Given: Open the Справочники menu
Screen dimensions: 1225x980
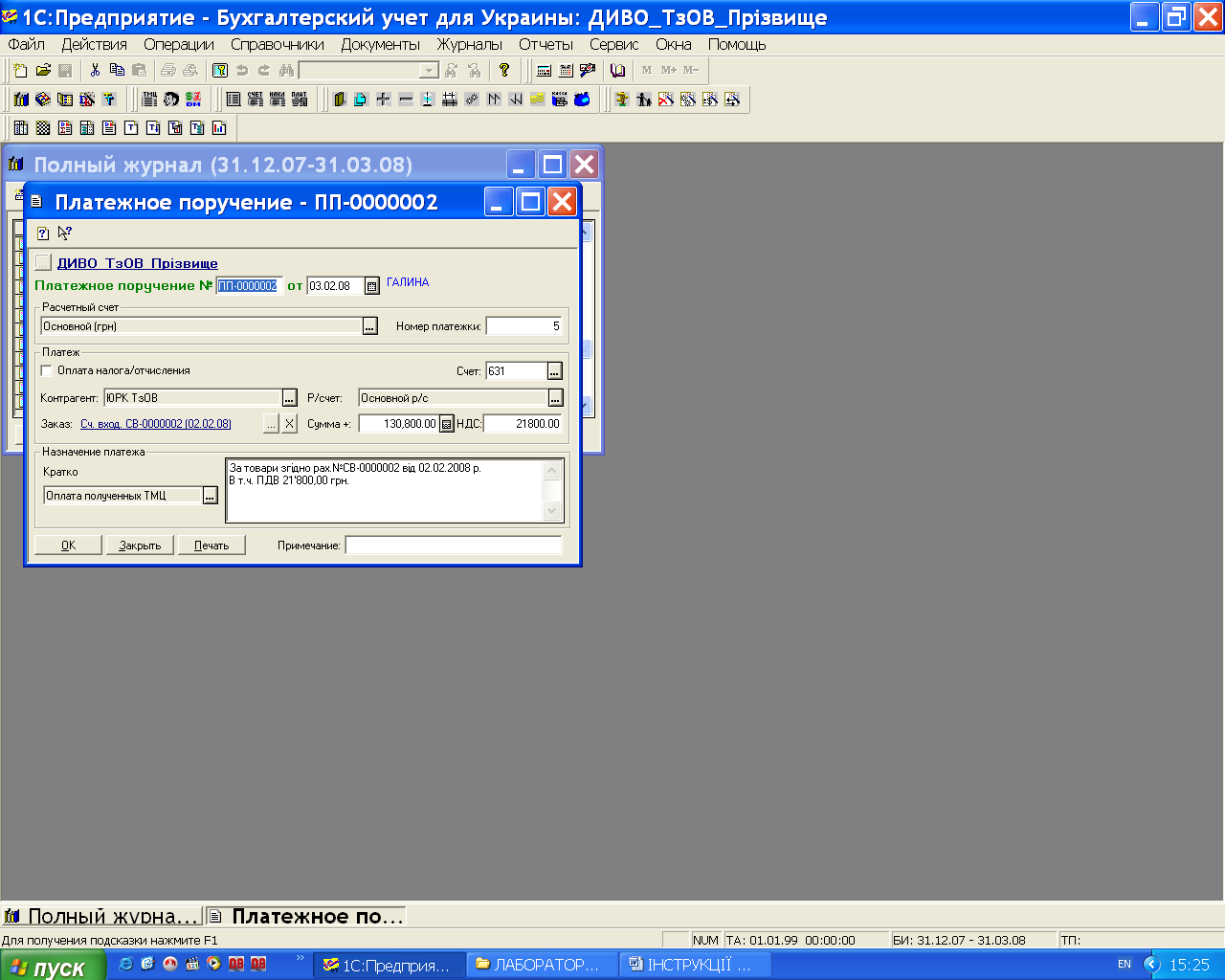Looking at the screenshot, I should [x=278, y=44].
